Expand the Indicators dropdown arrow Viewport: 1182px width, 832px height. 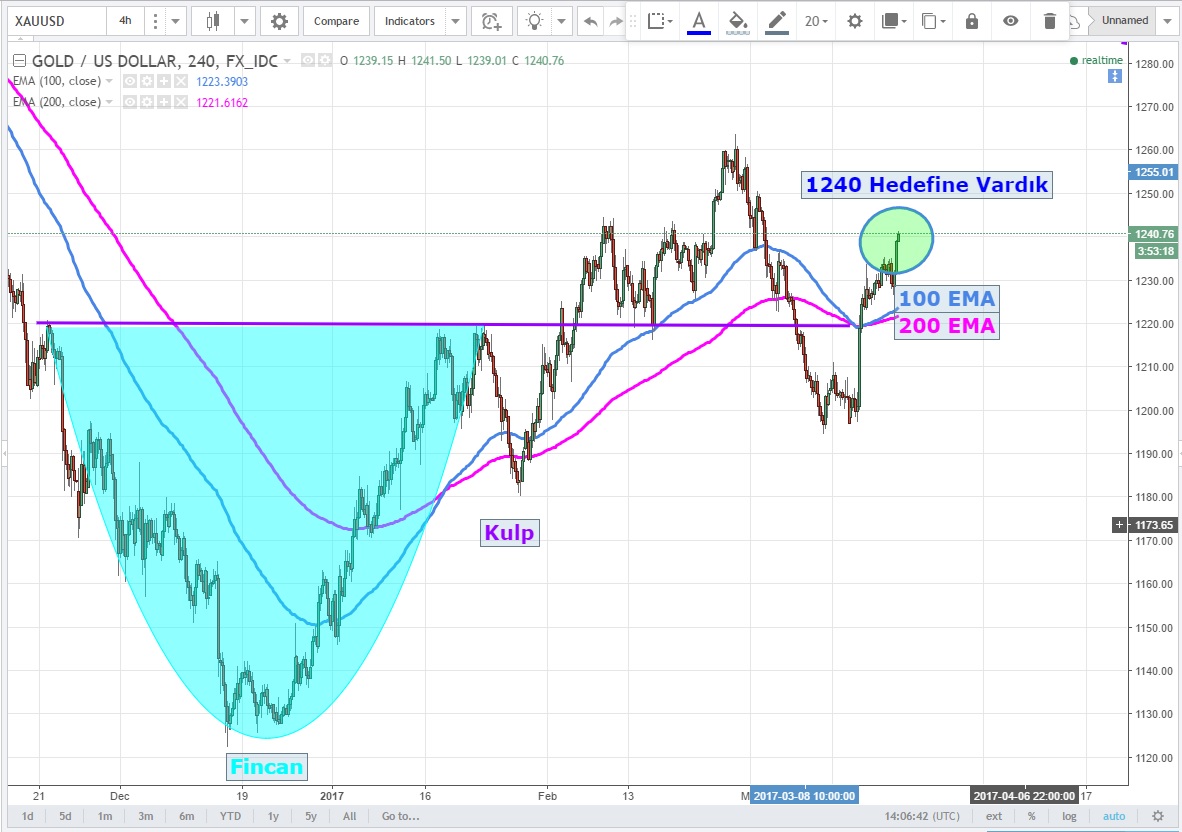[x=456, y=21]
